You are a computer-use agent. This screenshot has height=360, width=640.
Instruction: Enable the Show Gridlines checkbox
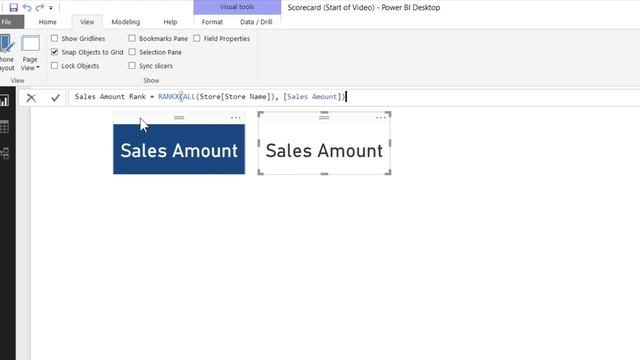click(54, 38)
